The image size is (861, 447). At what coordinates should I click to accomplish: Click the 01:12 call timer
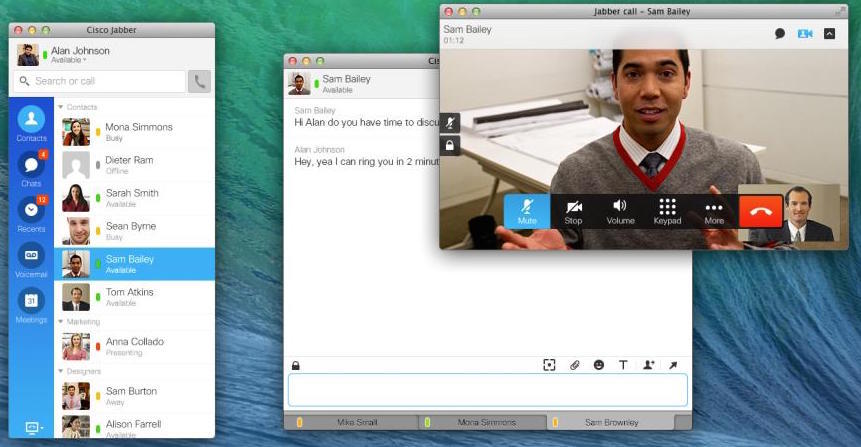click(454, 41)
